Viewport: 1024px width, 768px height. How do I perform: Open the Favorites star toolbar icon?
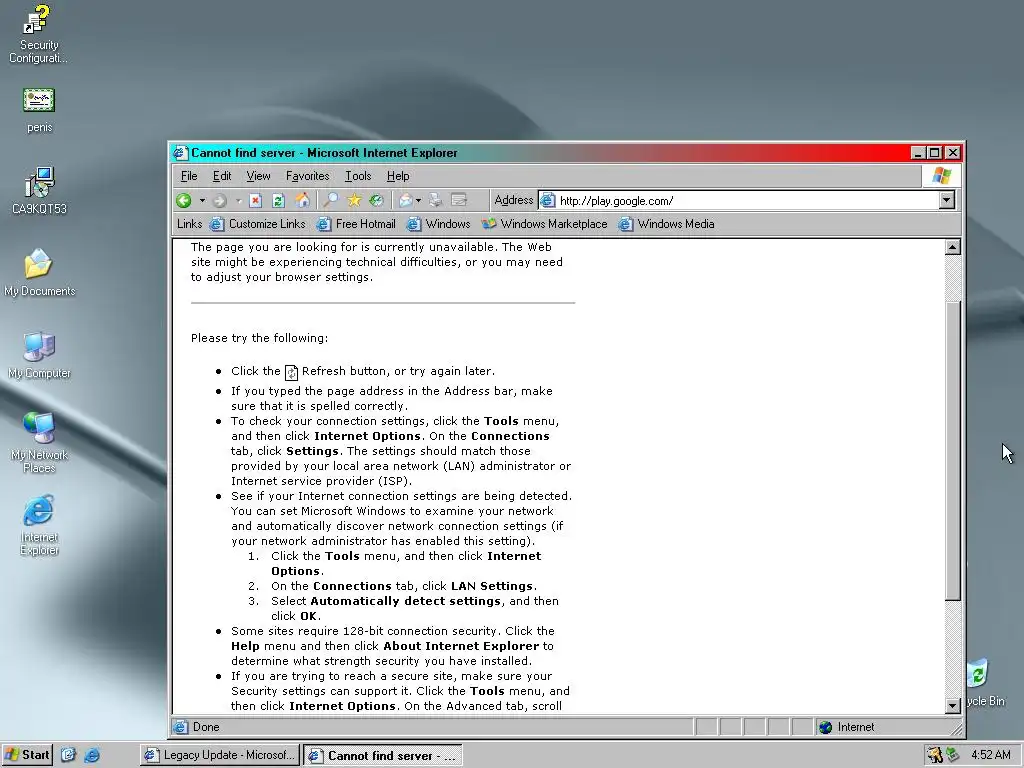tap(354, 200)
